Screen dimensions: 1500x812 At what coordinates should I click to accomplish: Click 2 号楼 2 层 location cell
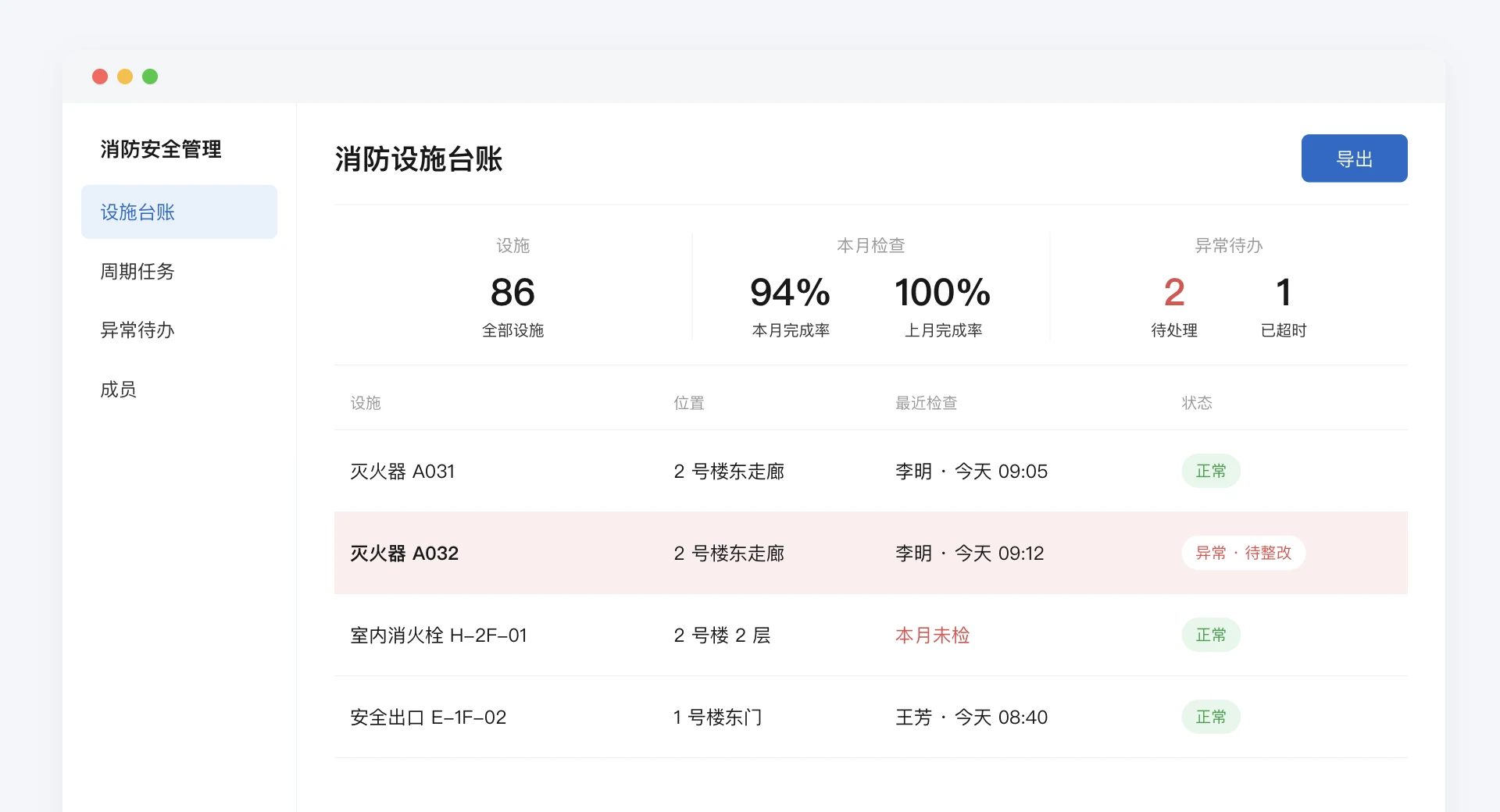coord(722,635)
